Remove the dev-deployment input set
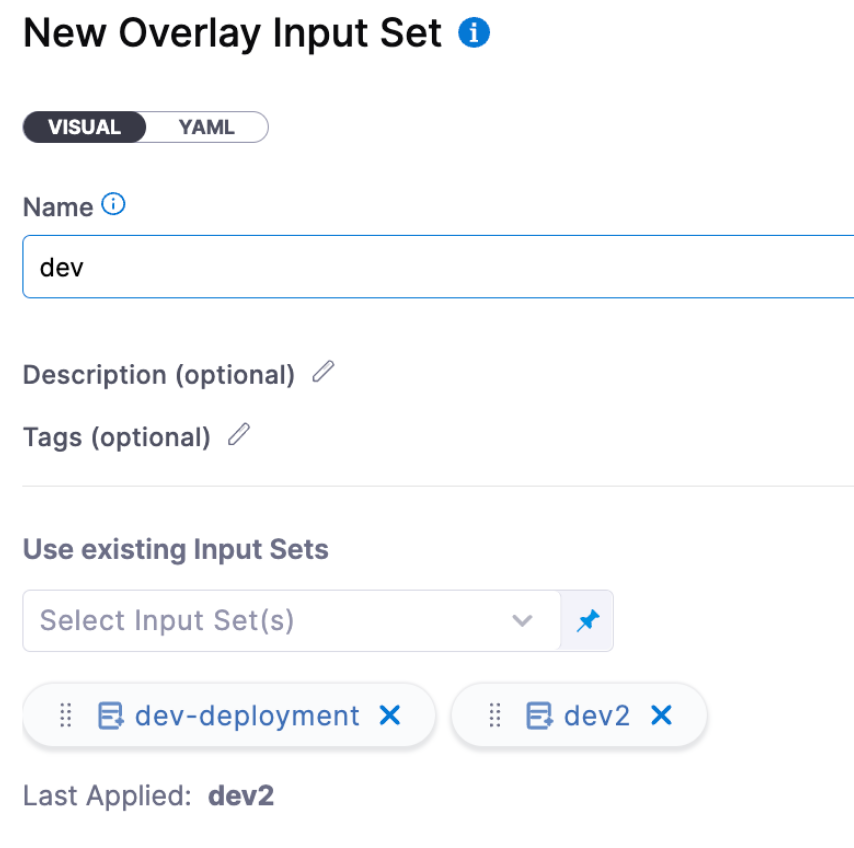Screen dimensions: 854x848 (x=390, y=716)
